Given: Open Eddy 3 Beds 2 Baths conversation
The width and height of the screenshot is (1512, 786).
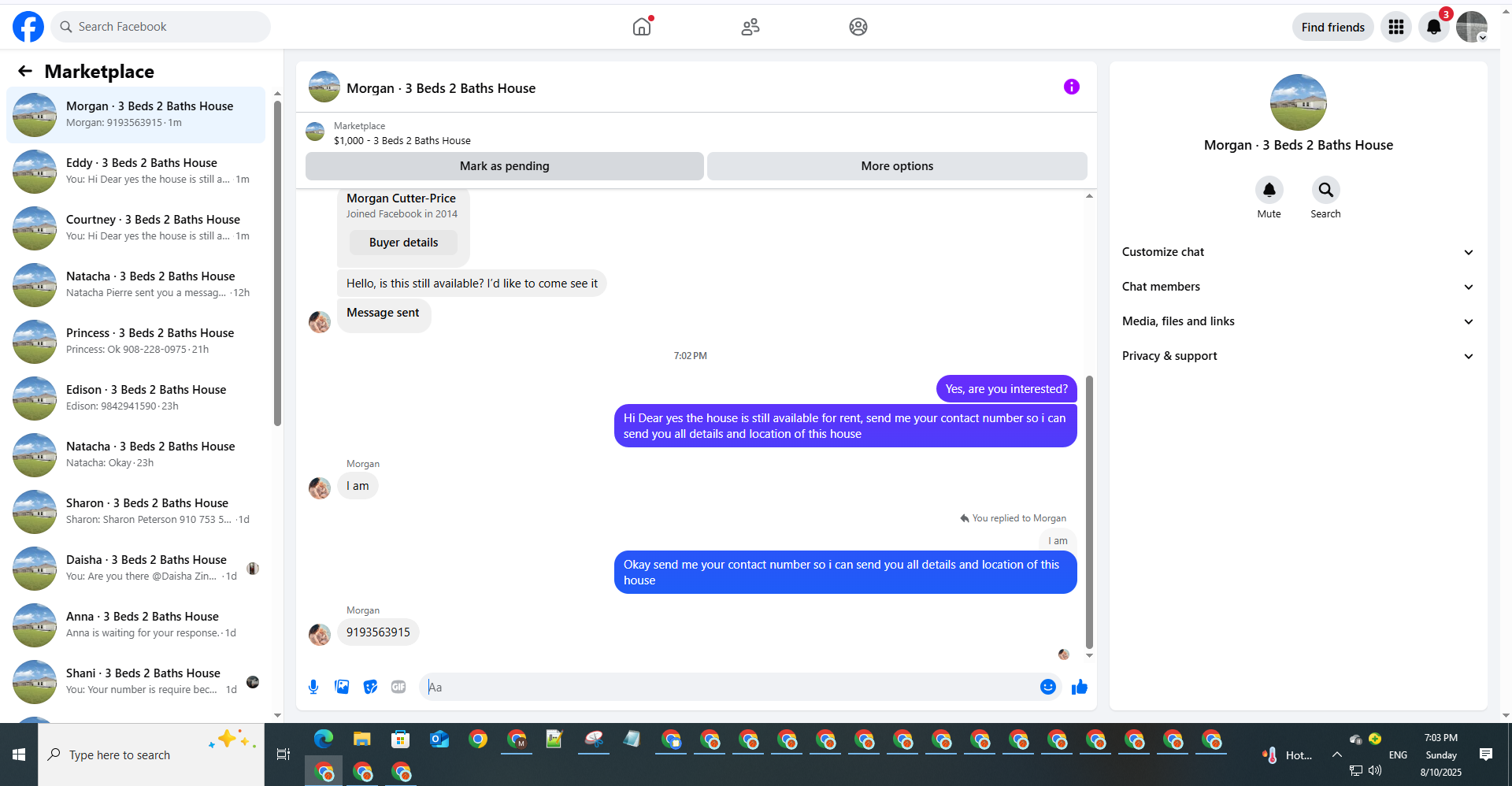Looking at the screenshot, I should pos(136,171).
